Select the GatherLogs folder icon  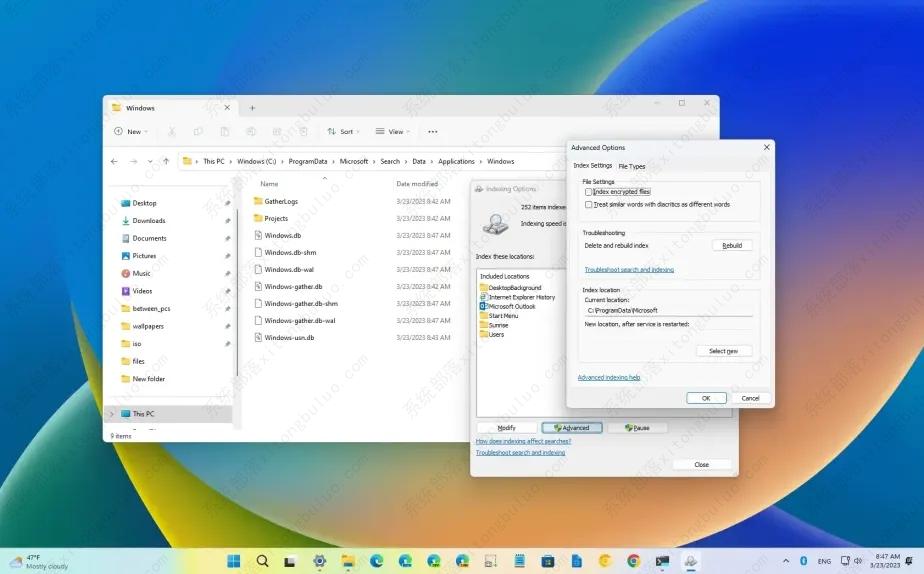[x=258, y=201]
